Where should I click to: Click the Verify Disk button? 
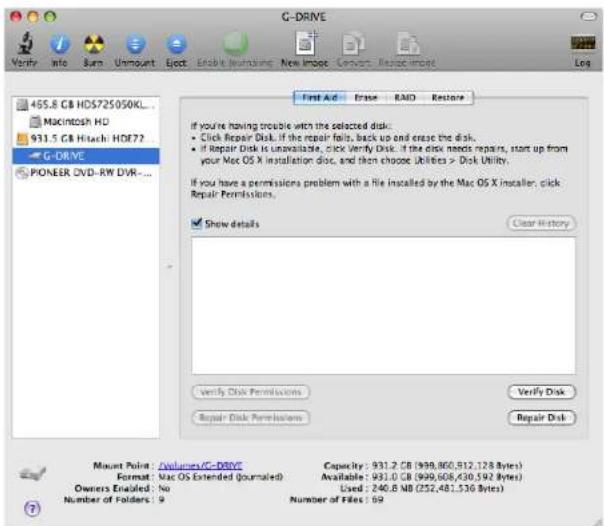[x=541, y=392]
